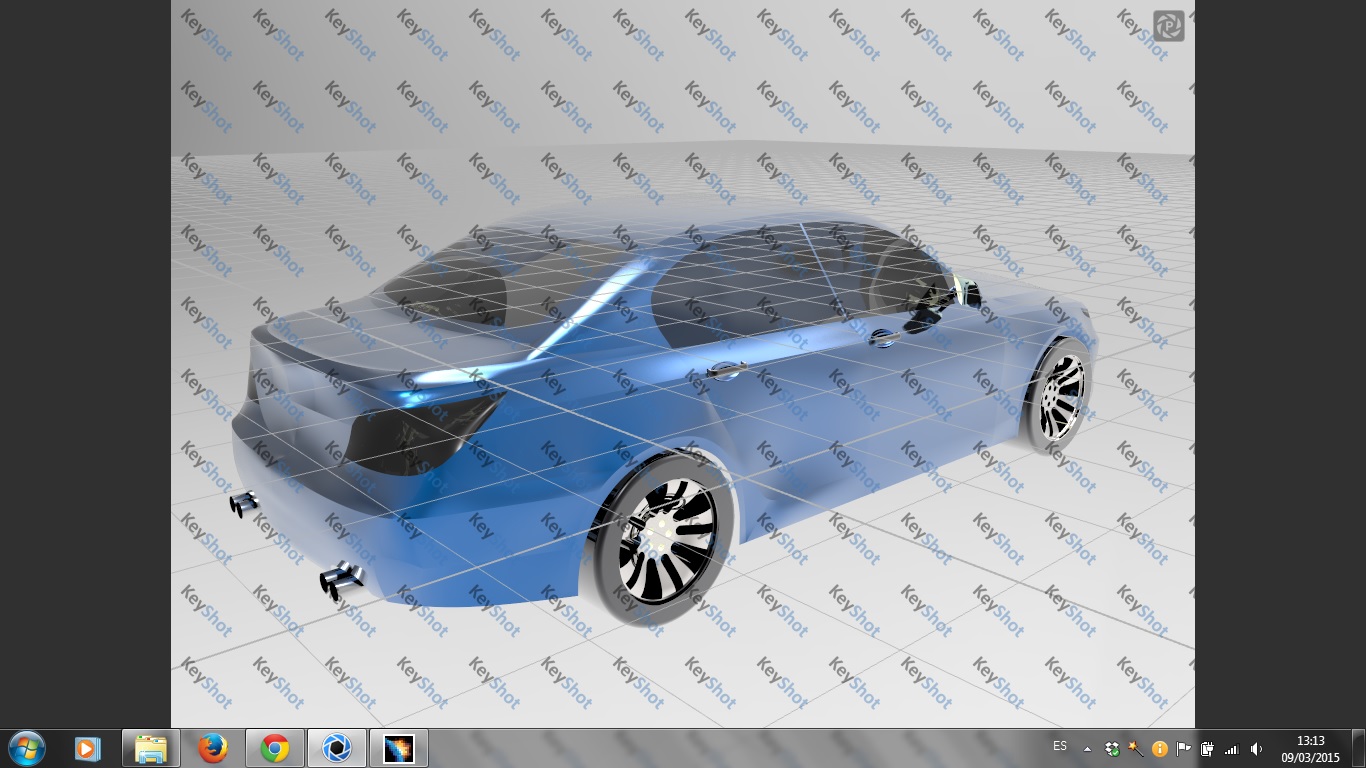Open the orange info tray icon
This screenshot has height=768, width=1366.
(1160, 748)
